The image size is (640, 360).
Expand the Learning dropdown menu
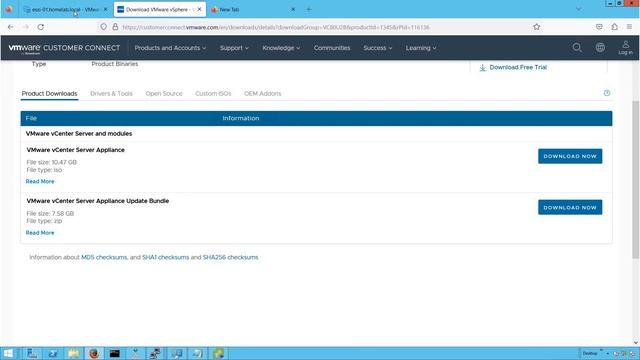click(x=421, y=48)
